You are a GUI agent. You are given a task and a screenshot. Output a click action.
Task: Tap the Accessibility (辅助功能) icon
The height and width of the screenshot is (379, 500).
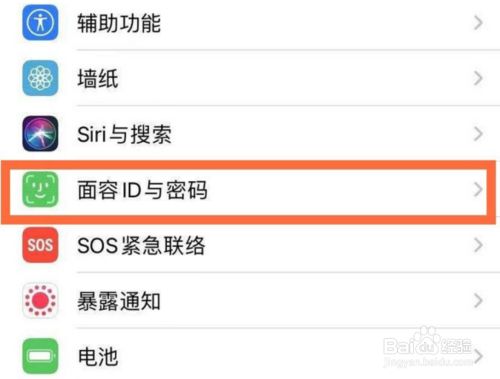[x=40, y=23]
